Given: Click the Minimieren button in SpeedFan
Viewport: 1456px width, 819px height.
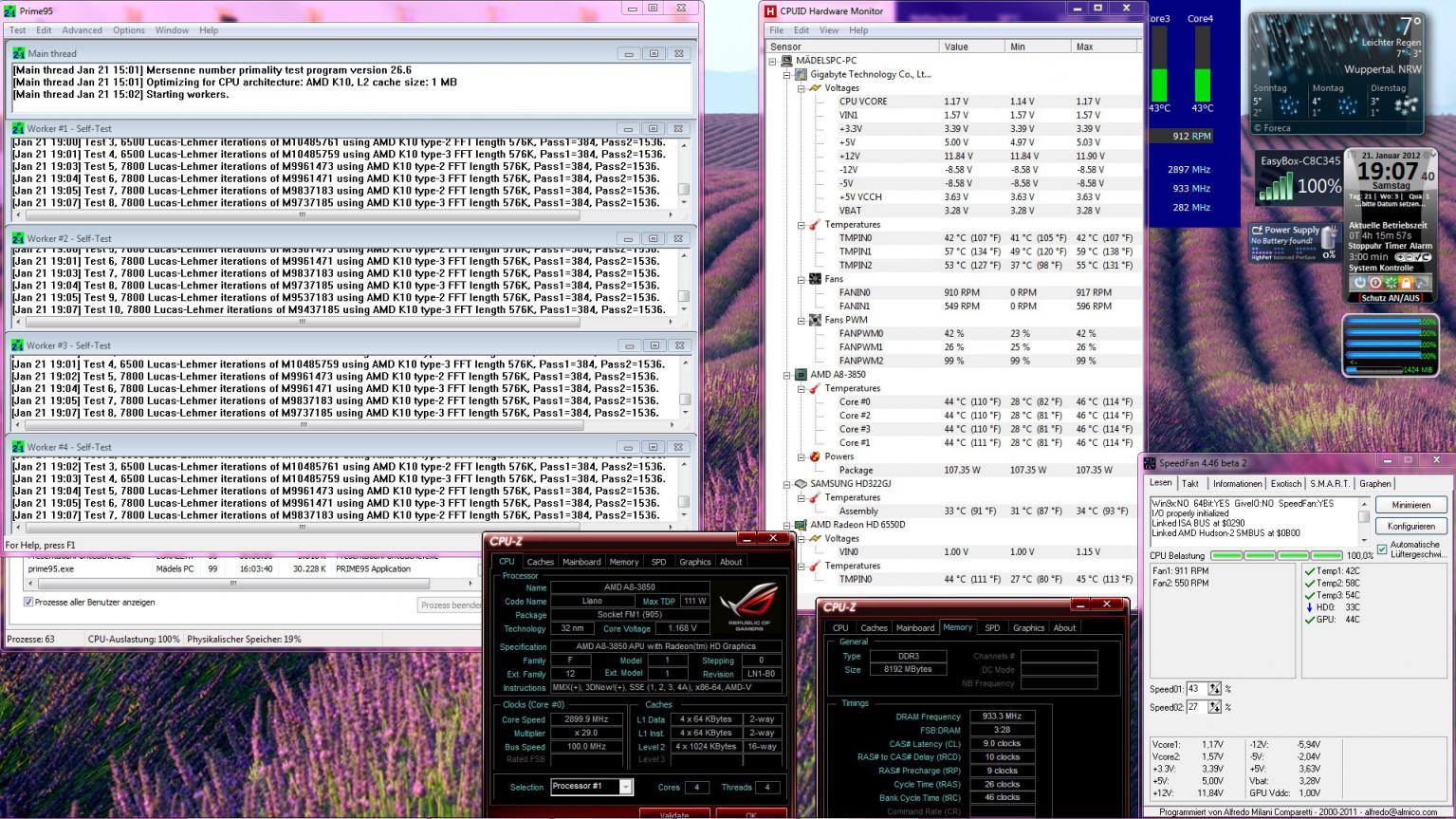Looking at the screenshot, I should 1411,505.
